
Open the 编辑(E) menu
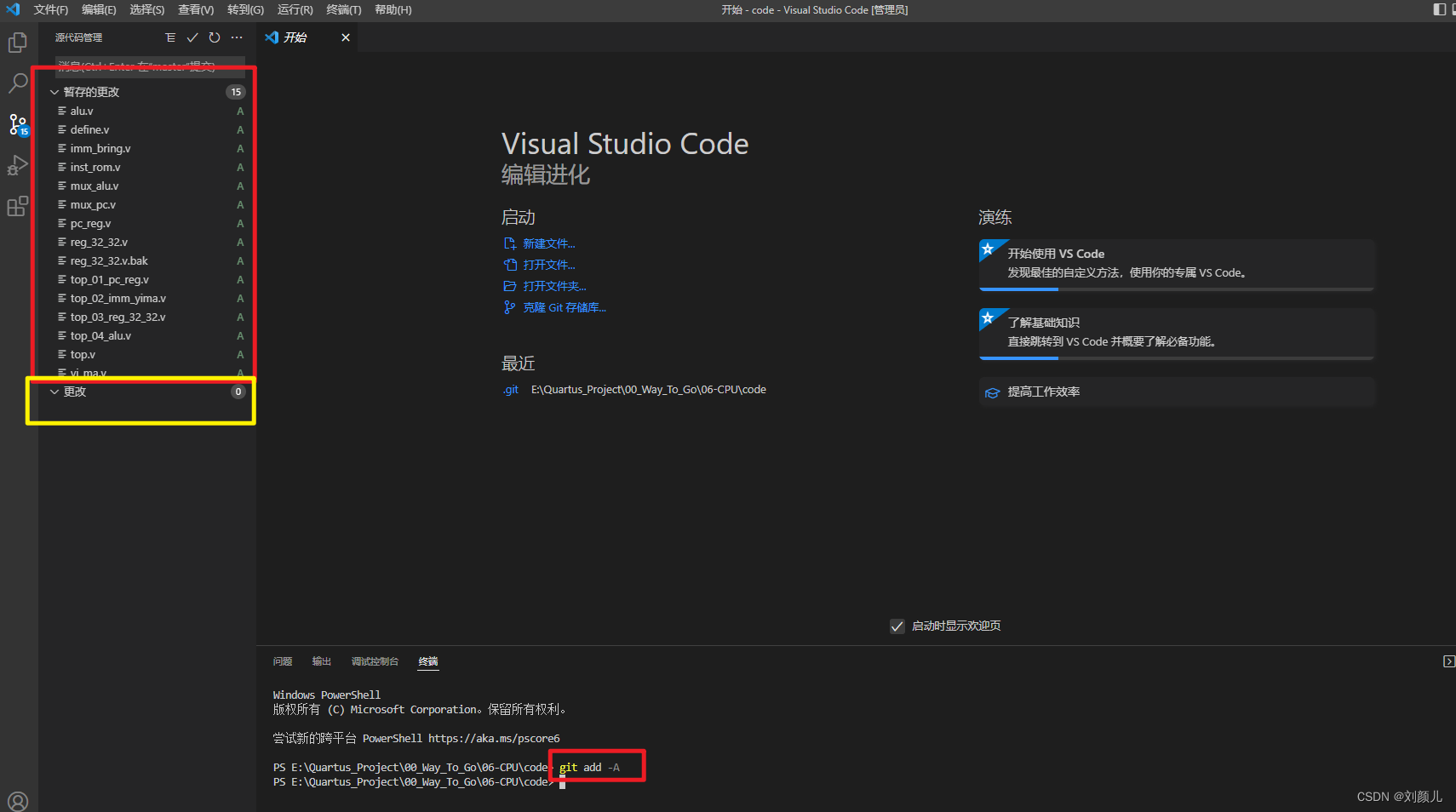coord(99,9)
